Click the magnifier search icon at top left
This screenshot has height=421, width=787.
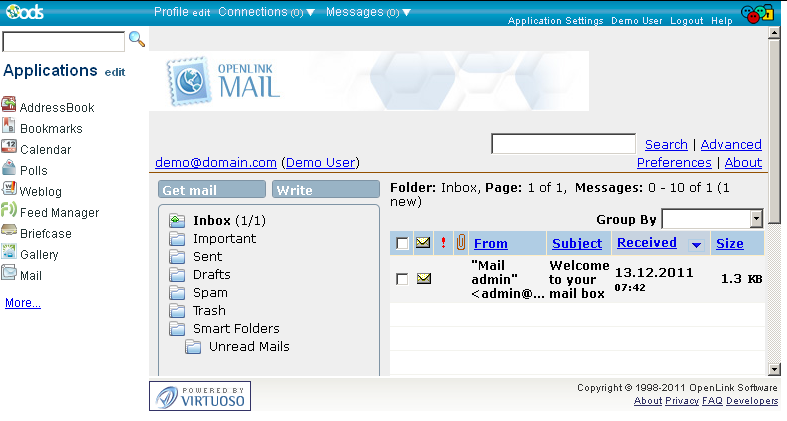[x=137, y=40]
